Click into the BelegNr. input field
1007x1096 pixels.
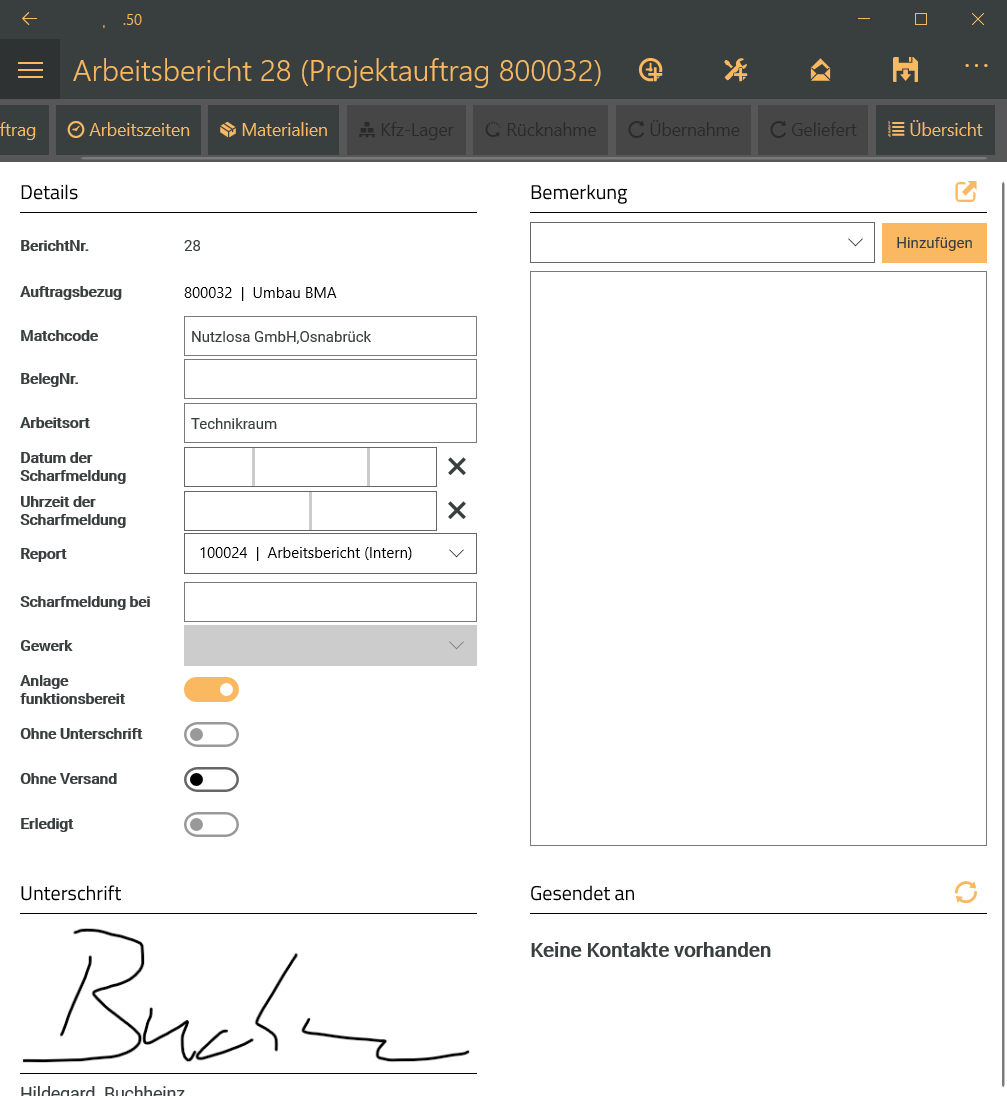pyautogui.click(x=330, y=379)
